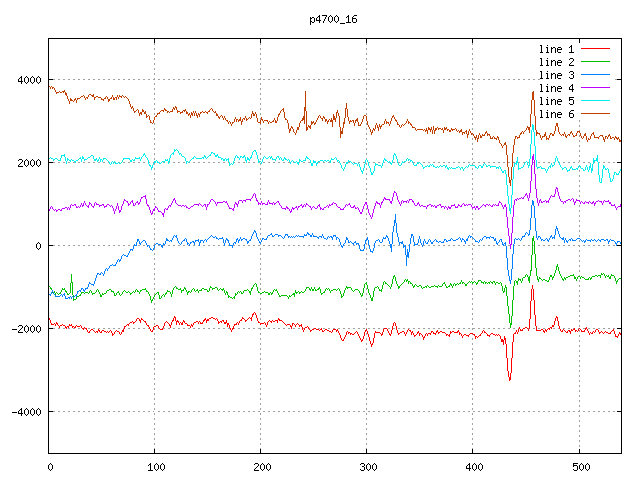Select the 'line 1' legend label
The image size is (640, 480).
556,49
